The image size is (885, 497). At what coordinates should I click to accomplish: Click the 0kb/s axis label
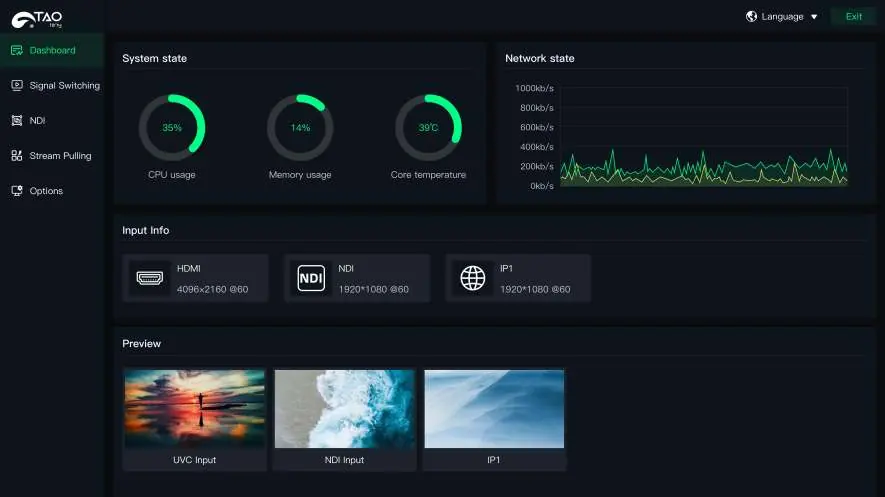542,186
